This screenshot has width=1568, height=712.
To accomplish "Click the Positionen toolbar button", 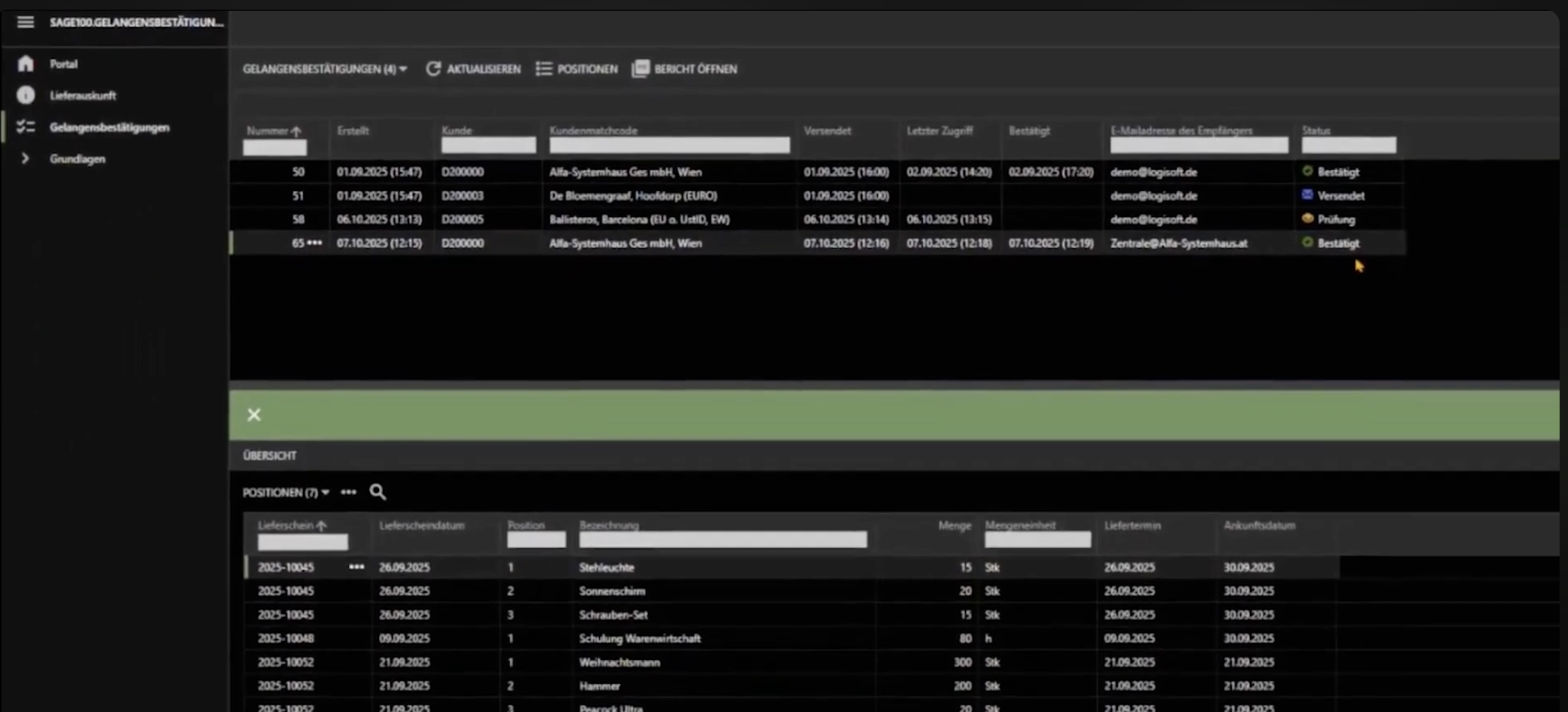I will tap(576, 69).
